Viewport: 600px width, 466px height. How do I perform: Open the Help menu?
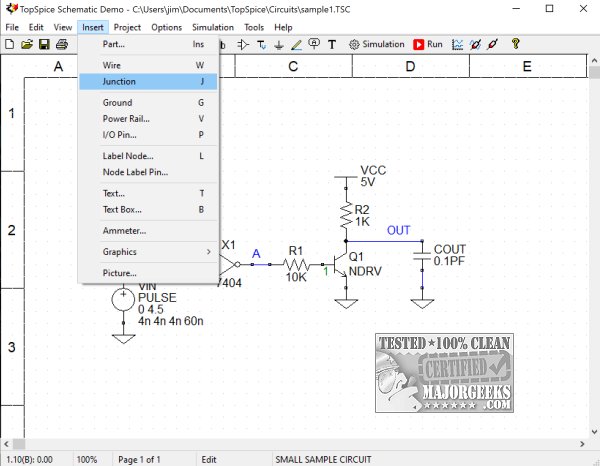coord(283,28)
